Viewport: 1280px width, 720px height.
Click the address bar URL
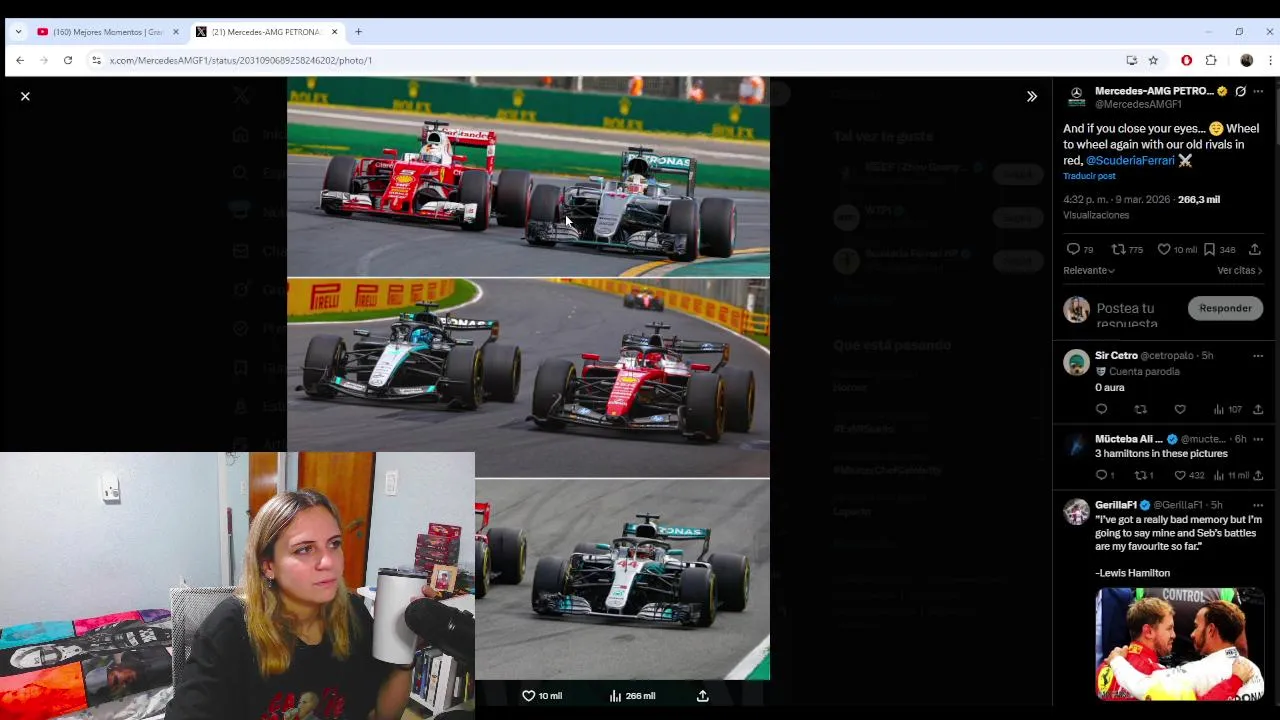(x=241, y=60)
